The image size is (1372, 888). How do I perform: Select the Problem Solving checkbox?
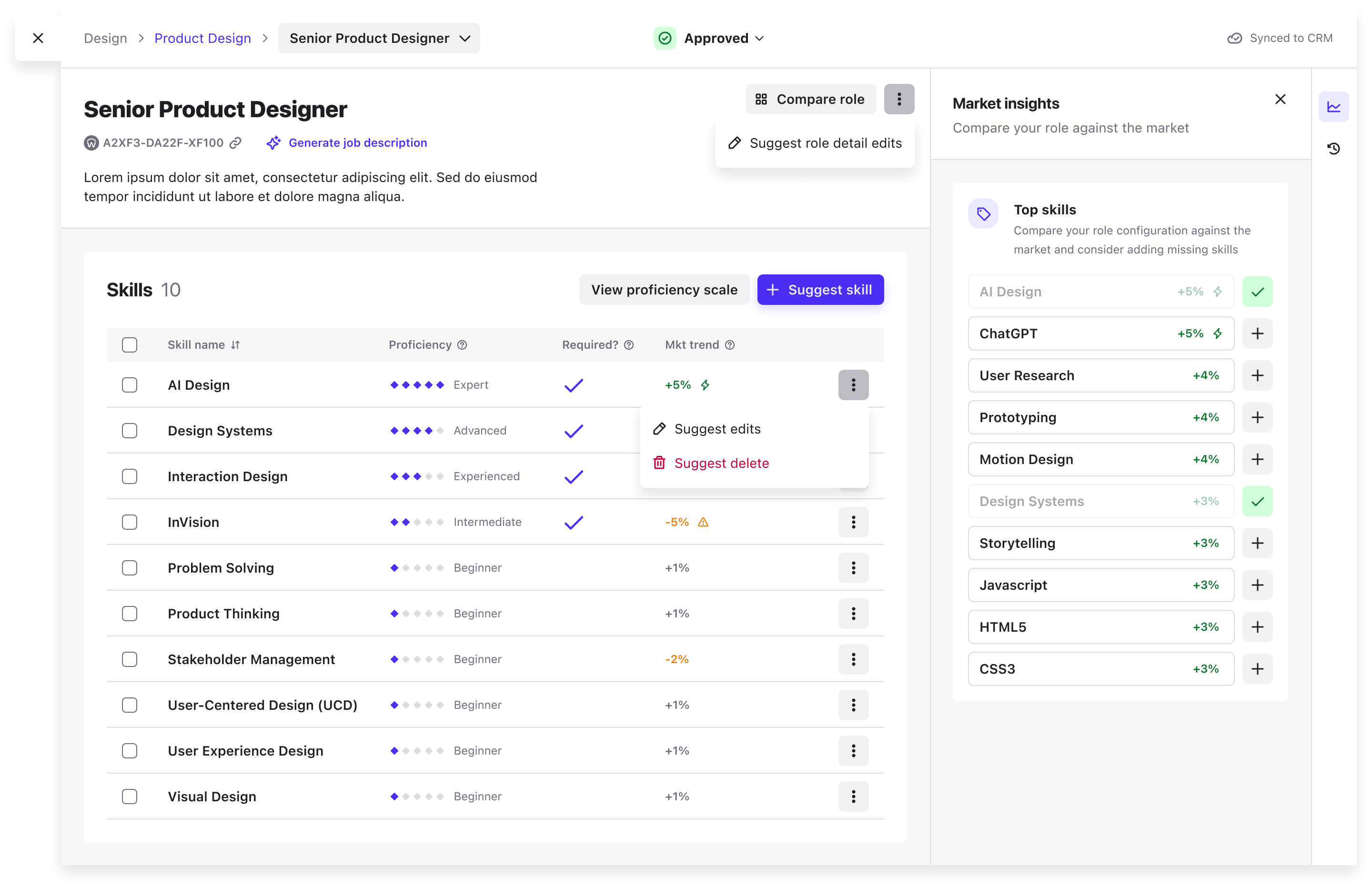pyautogui.click(x=130, y=568)
